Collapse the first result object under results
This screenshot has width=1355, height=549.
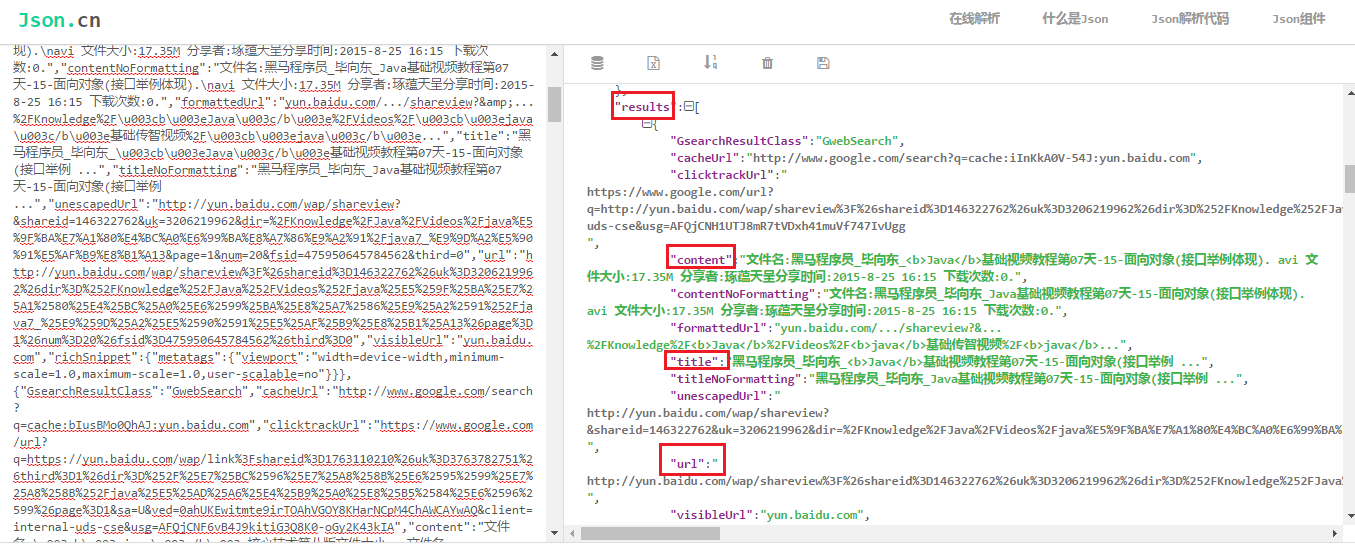pyautogui.click(x=646, y=124)
